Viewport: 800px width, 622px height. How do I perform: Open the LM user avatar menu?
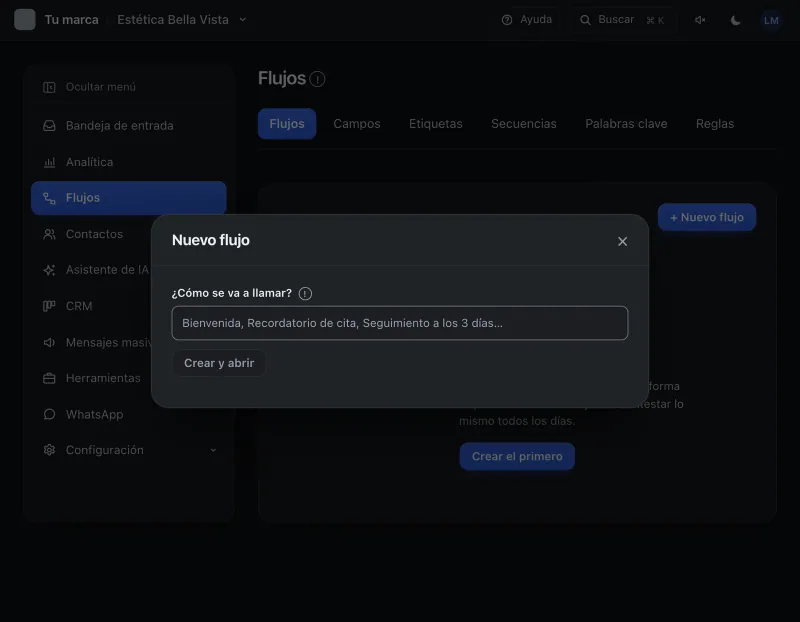[771, 20]
